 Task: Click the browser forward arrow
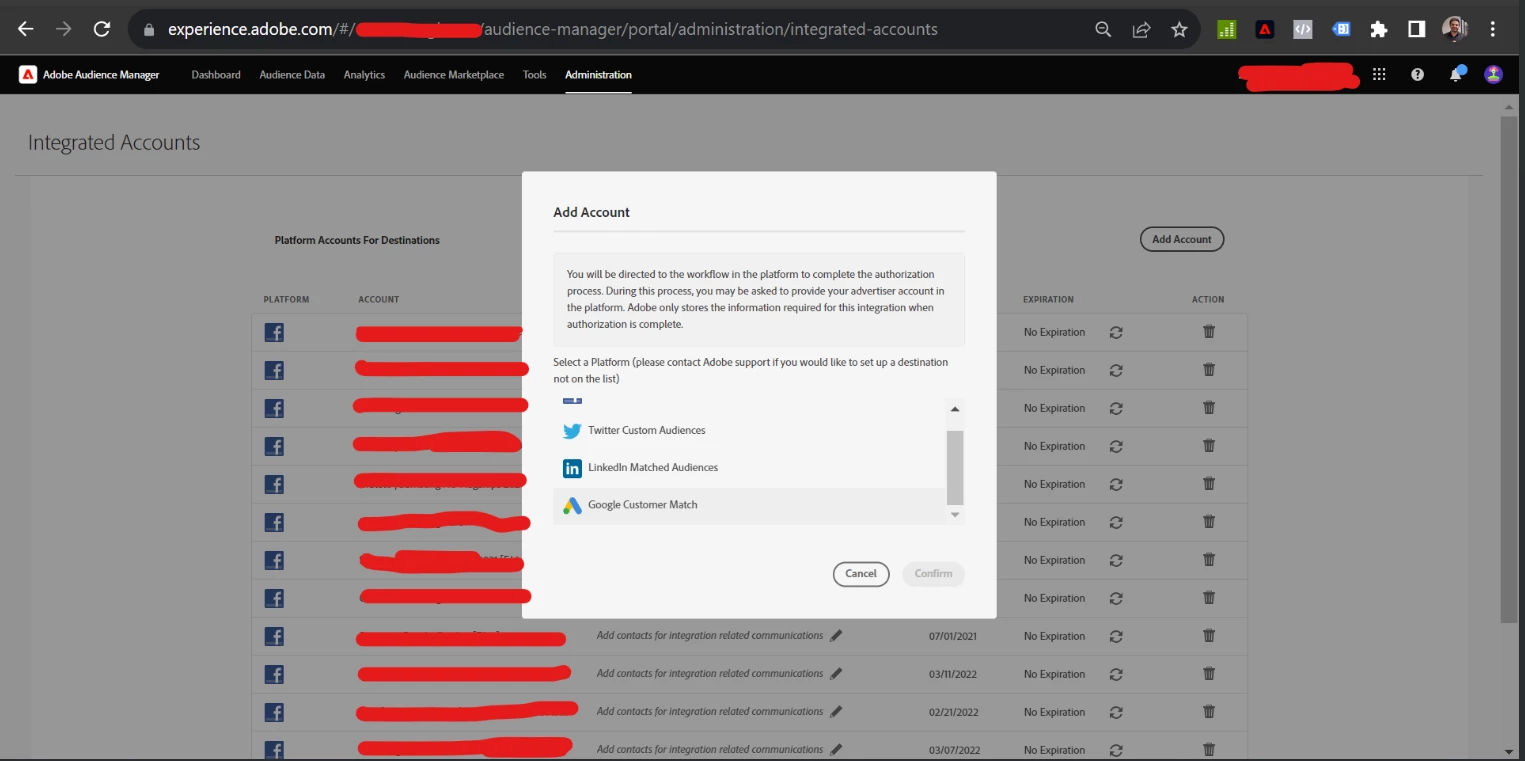click(x=64, y=29)
